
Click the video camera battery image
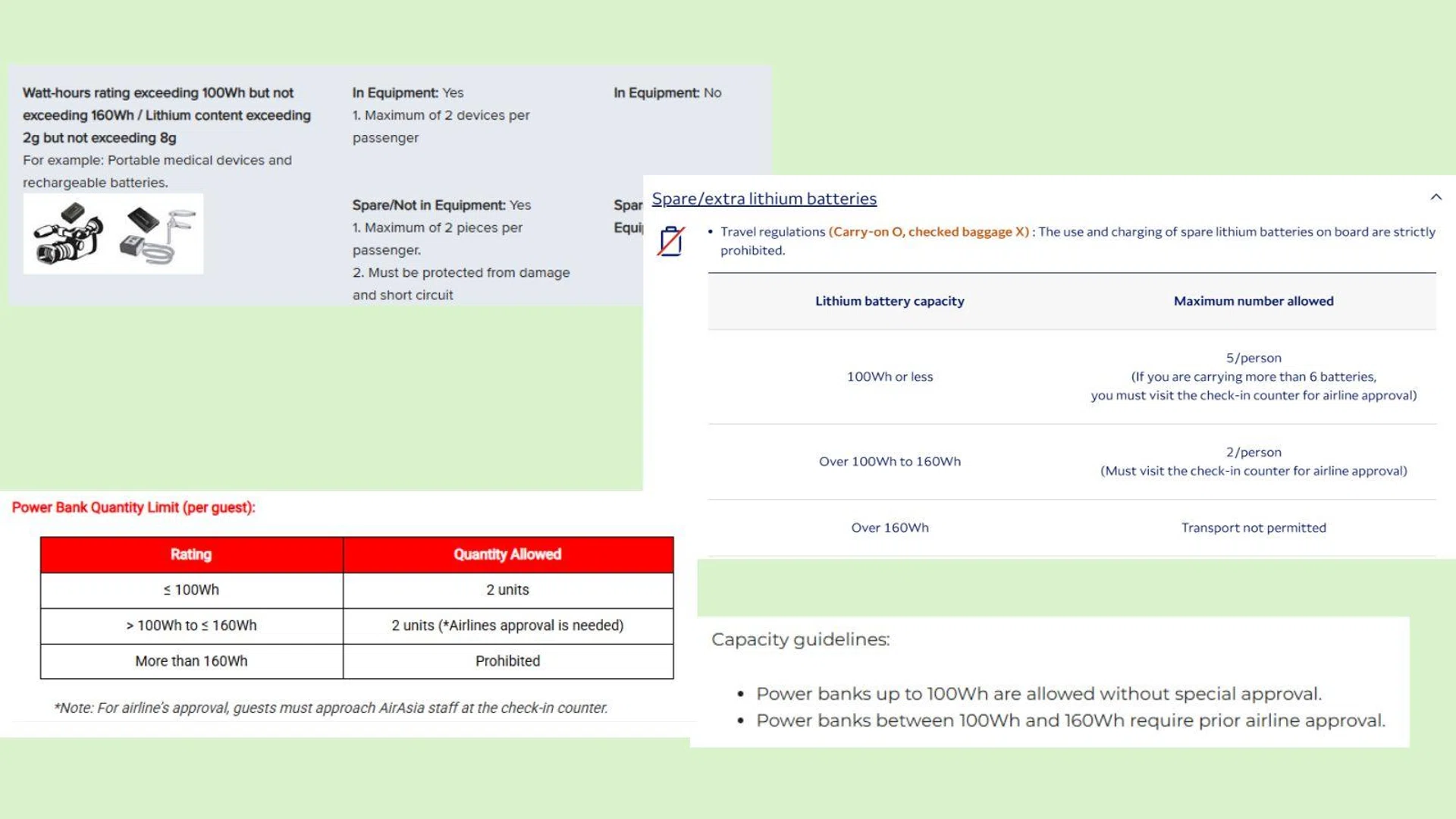pyautogui.click(x=68, y=234)
